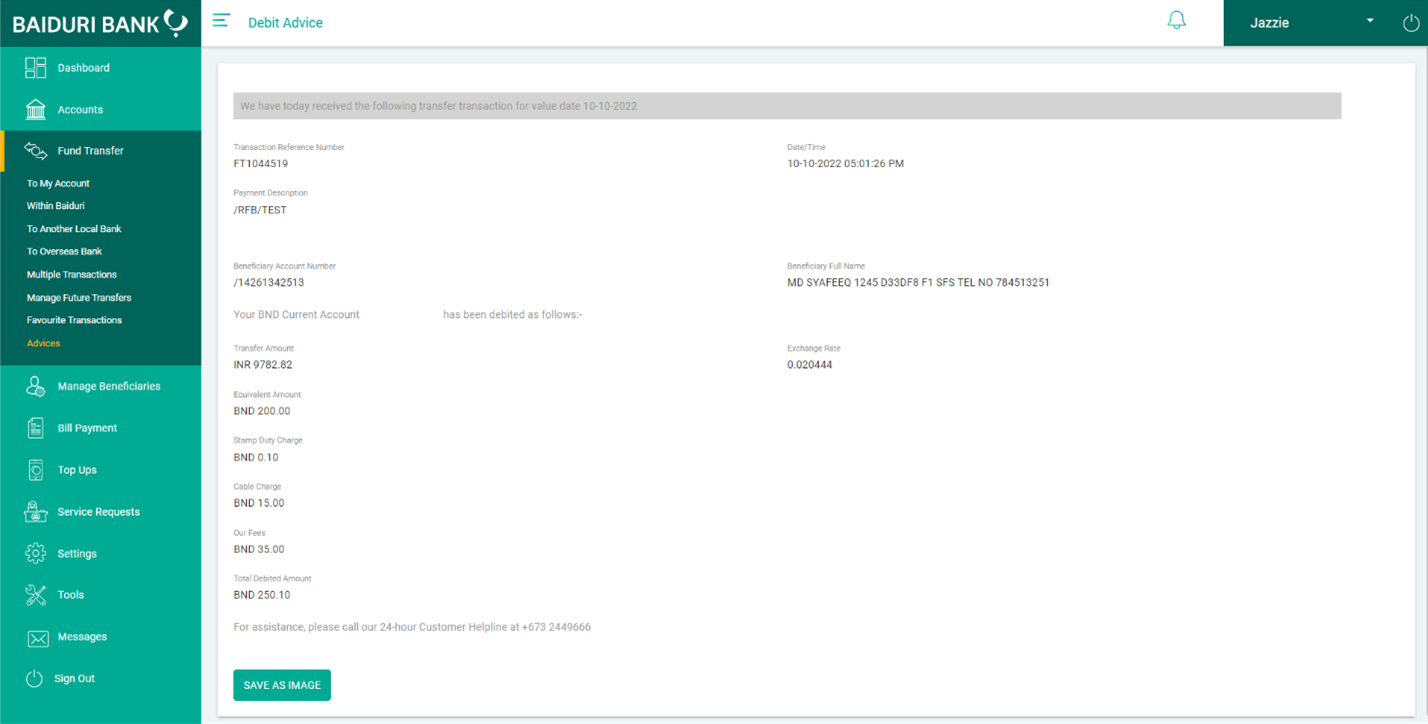Image resolution: width=1428 pixels, height=724 pixels.
Task: Select the highlighted Advices submenu
Action: tap(43, 343)
